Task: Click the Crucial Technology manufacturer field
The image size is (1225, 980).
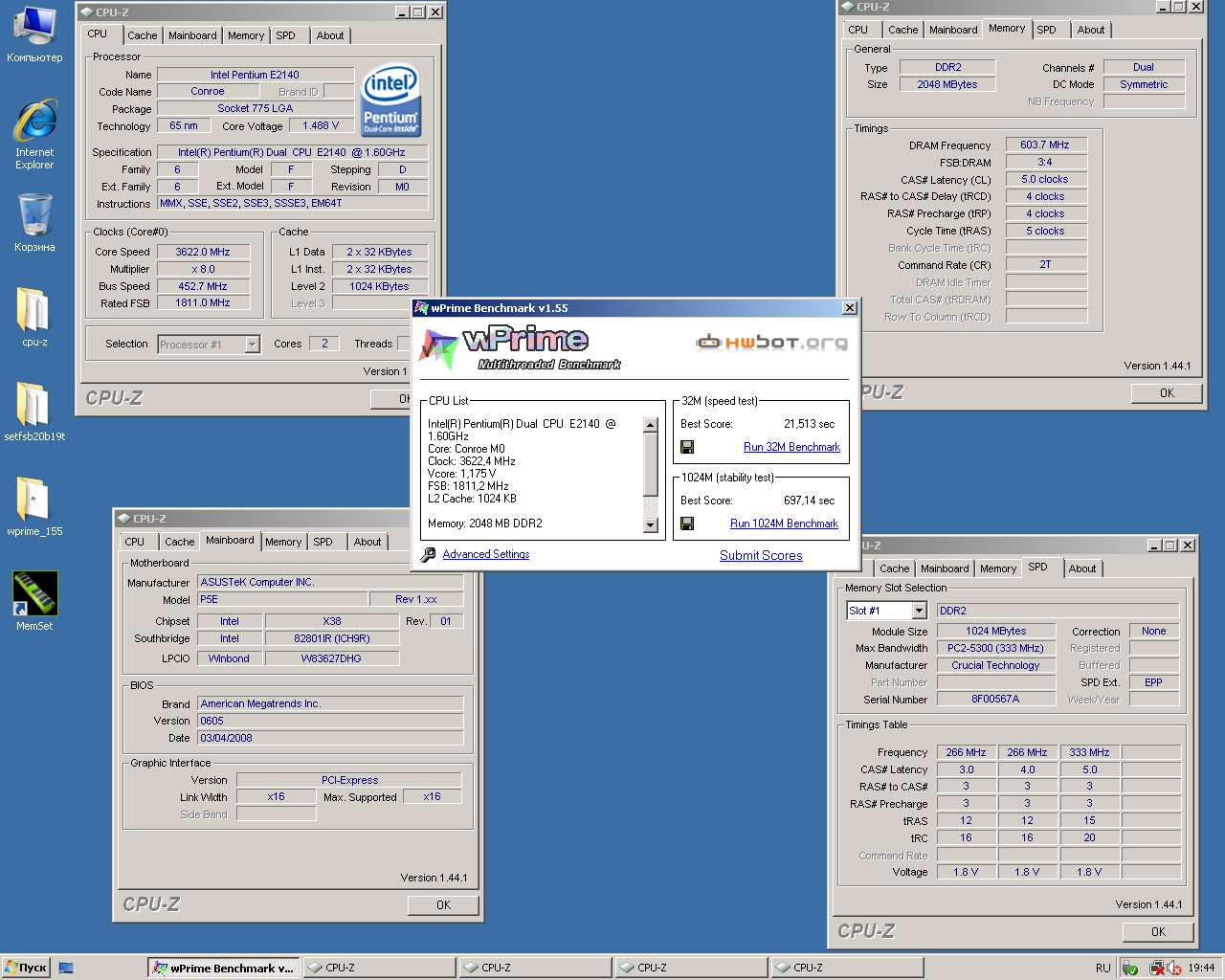Action: [995, 665]
